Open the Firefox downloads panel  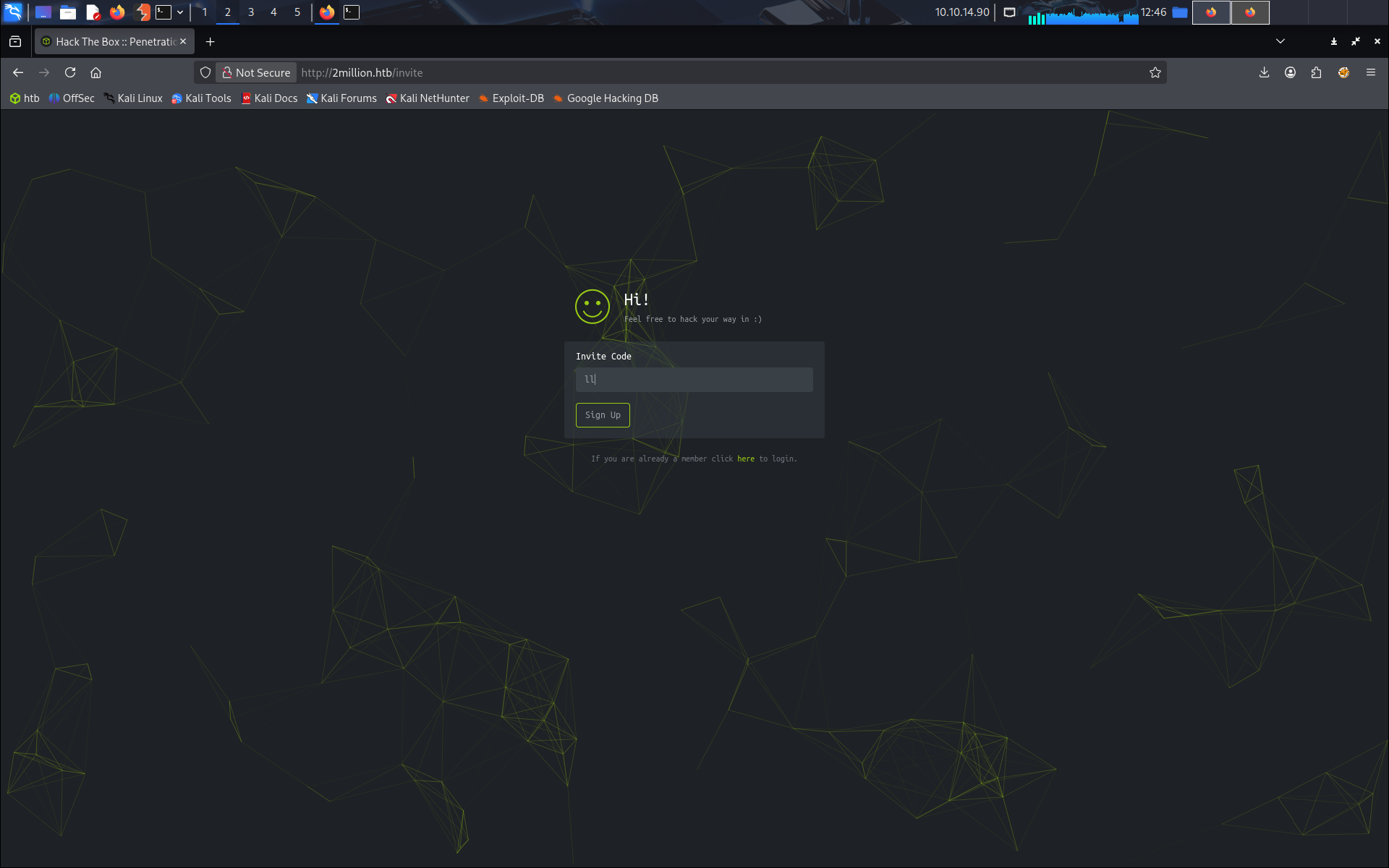[x=1264, y=72]
